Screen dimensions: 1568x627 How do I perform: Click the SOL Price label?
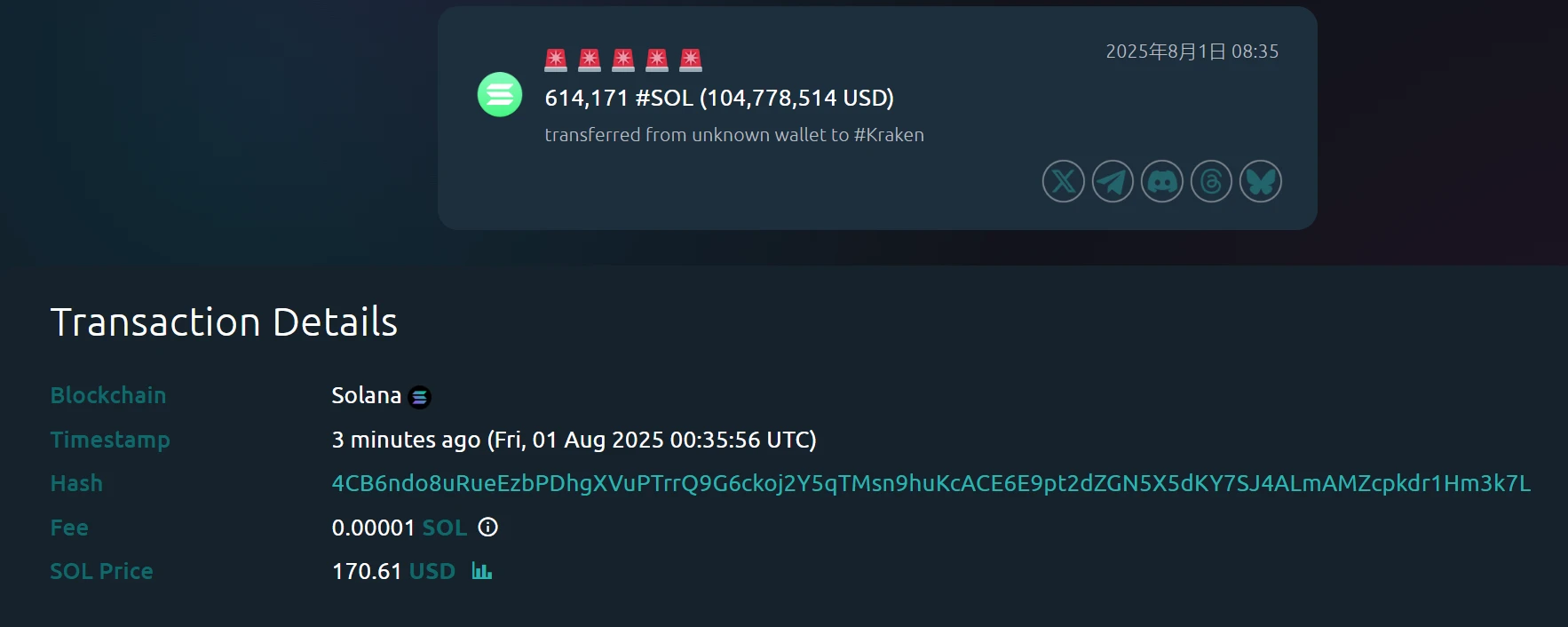101,571
